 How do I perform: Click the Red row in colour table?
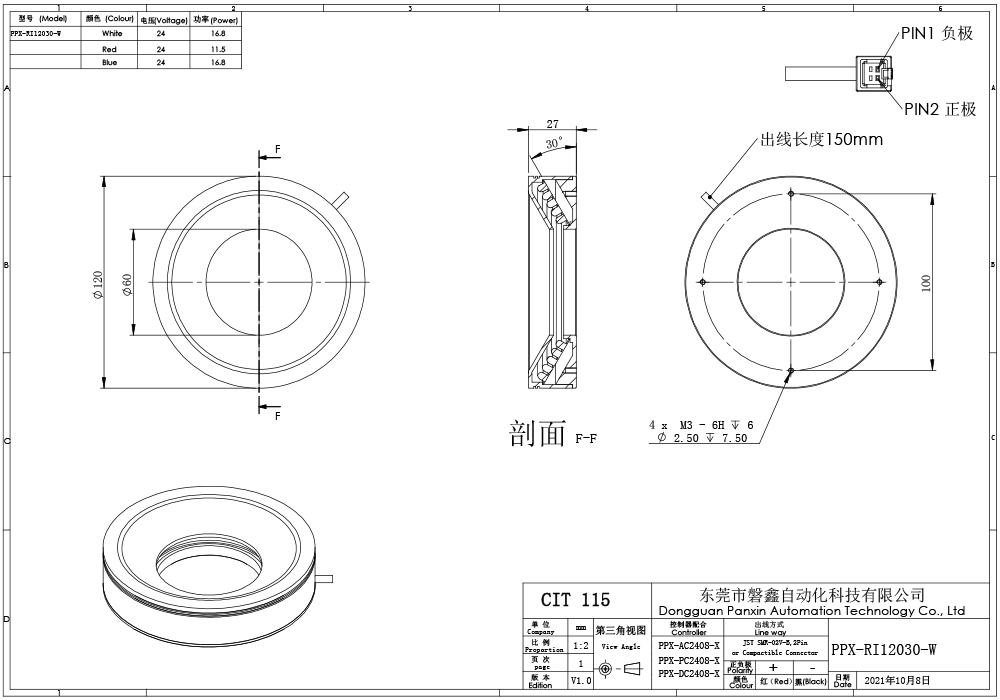pyautogui.click(x=110, y=48)
